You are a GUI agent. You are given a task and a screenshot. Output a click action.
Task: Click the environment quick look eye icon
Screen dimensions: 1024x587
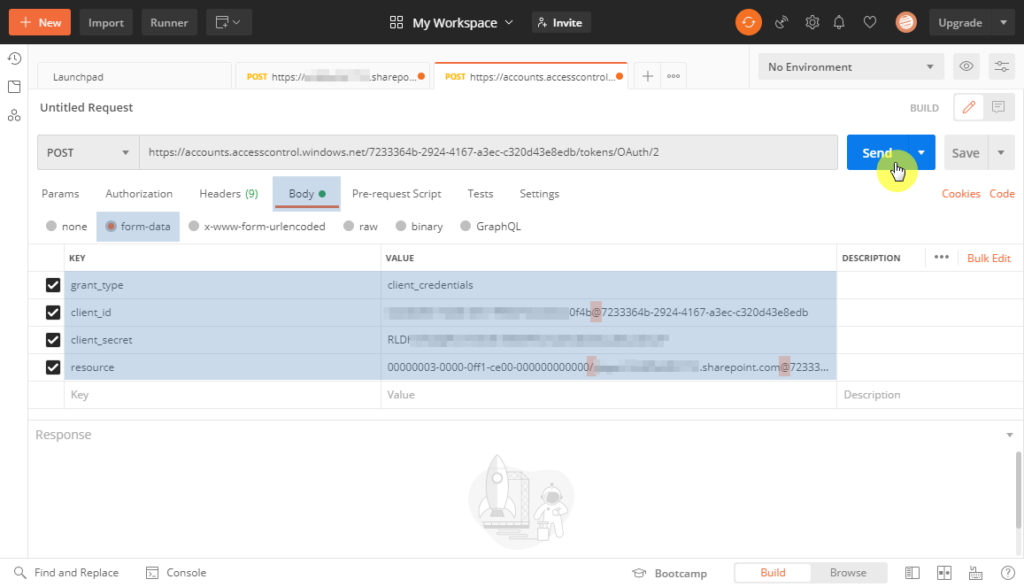(x=967, y=67)
